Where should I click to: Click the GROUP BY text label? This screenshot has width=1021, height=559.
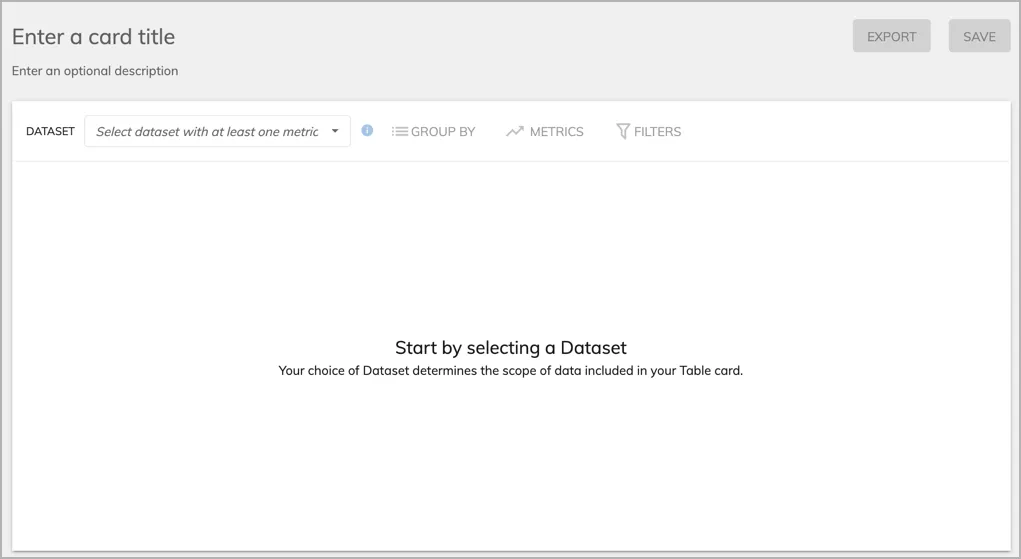tap(443, 132)
